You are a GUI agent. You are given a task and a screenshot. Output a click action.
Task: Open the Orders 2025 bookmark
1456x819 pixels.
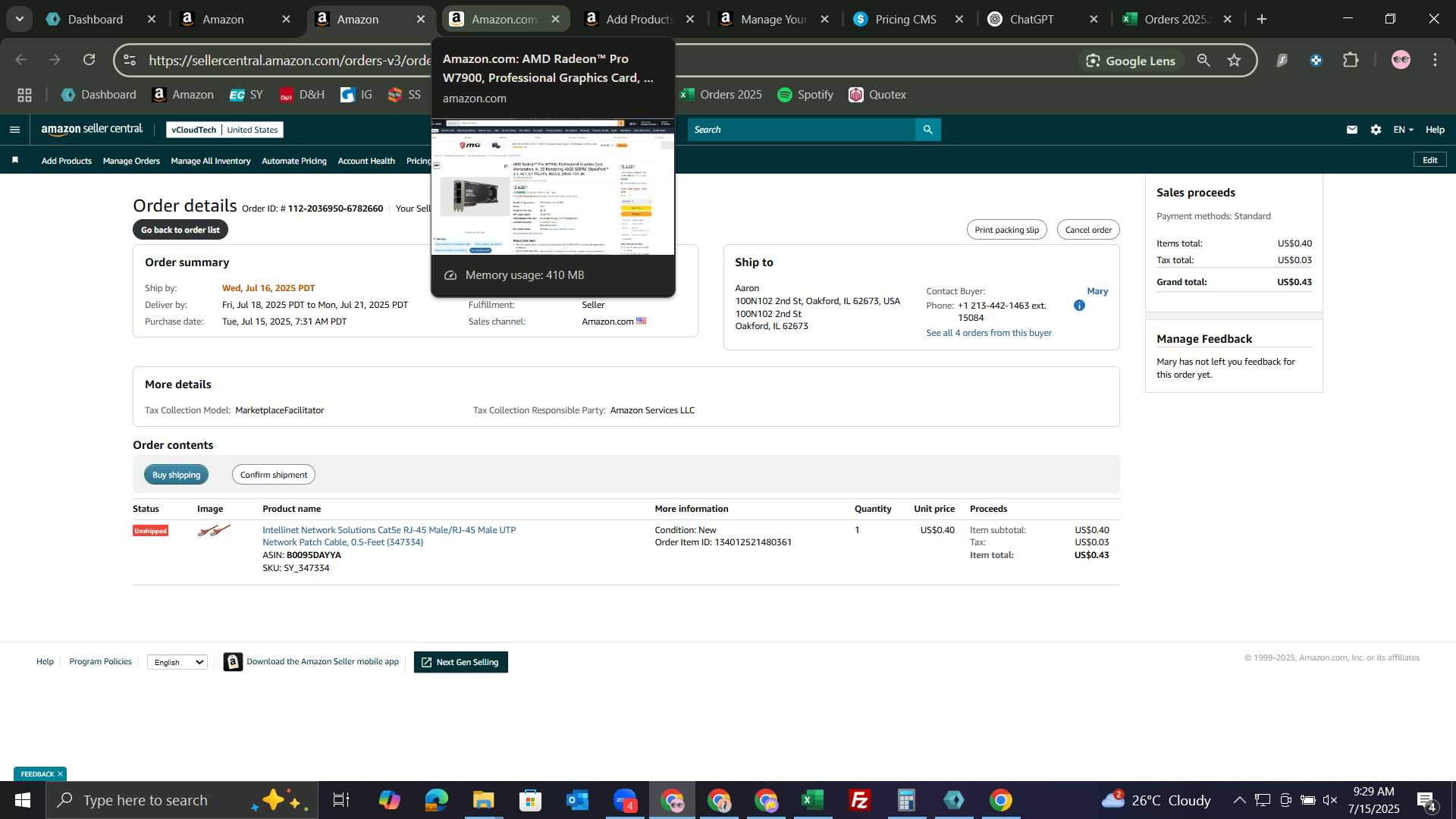pyautogui.click(x=720, y=95)
